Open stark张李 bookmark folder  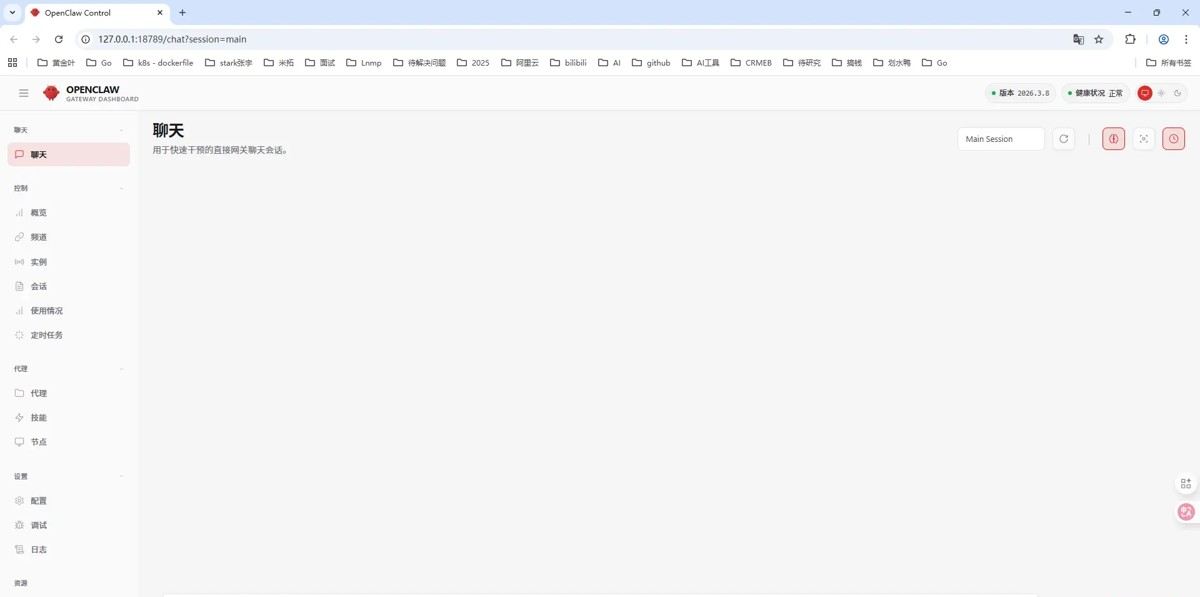228,62
